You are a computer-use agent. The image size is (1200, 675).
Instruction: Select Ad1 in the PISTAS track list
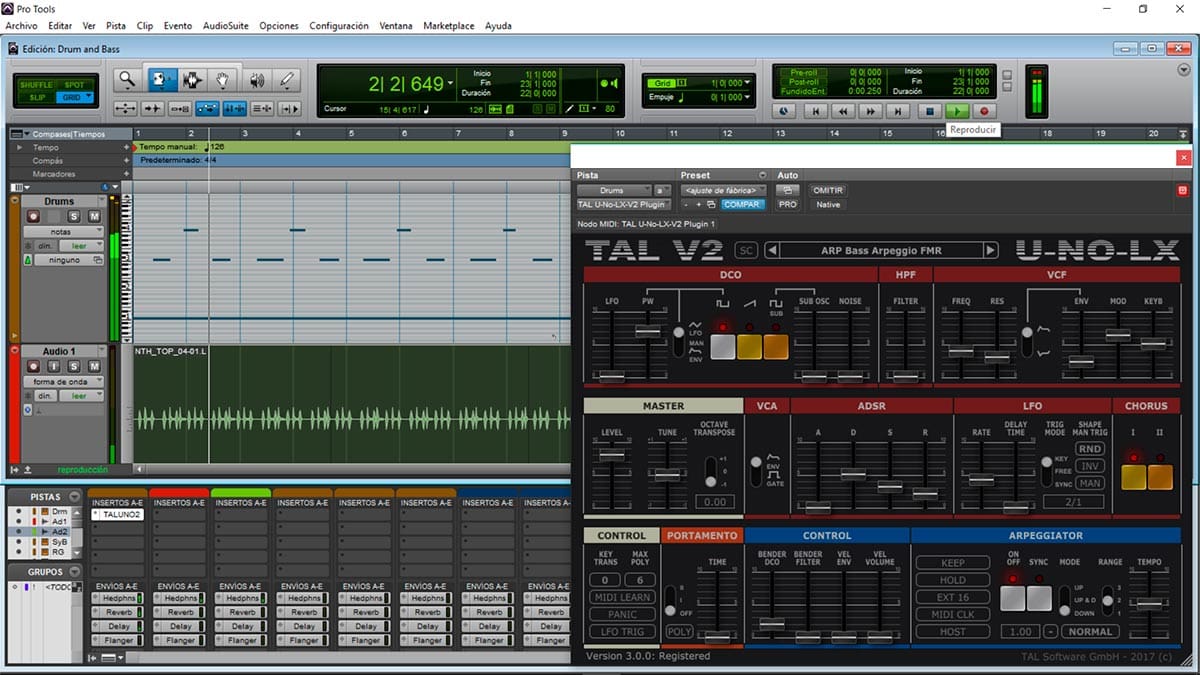pyautogui.click(x=60, y=521)
